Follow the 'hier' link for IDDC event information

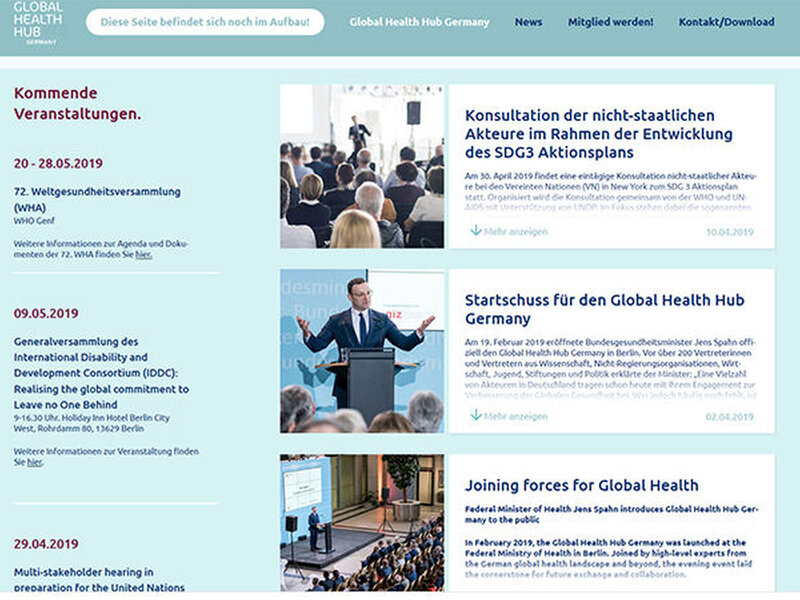tap(35, 462)
